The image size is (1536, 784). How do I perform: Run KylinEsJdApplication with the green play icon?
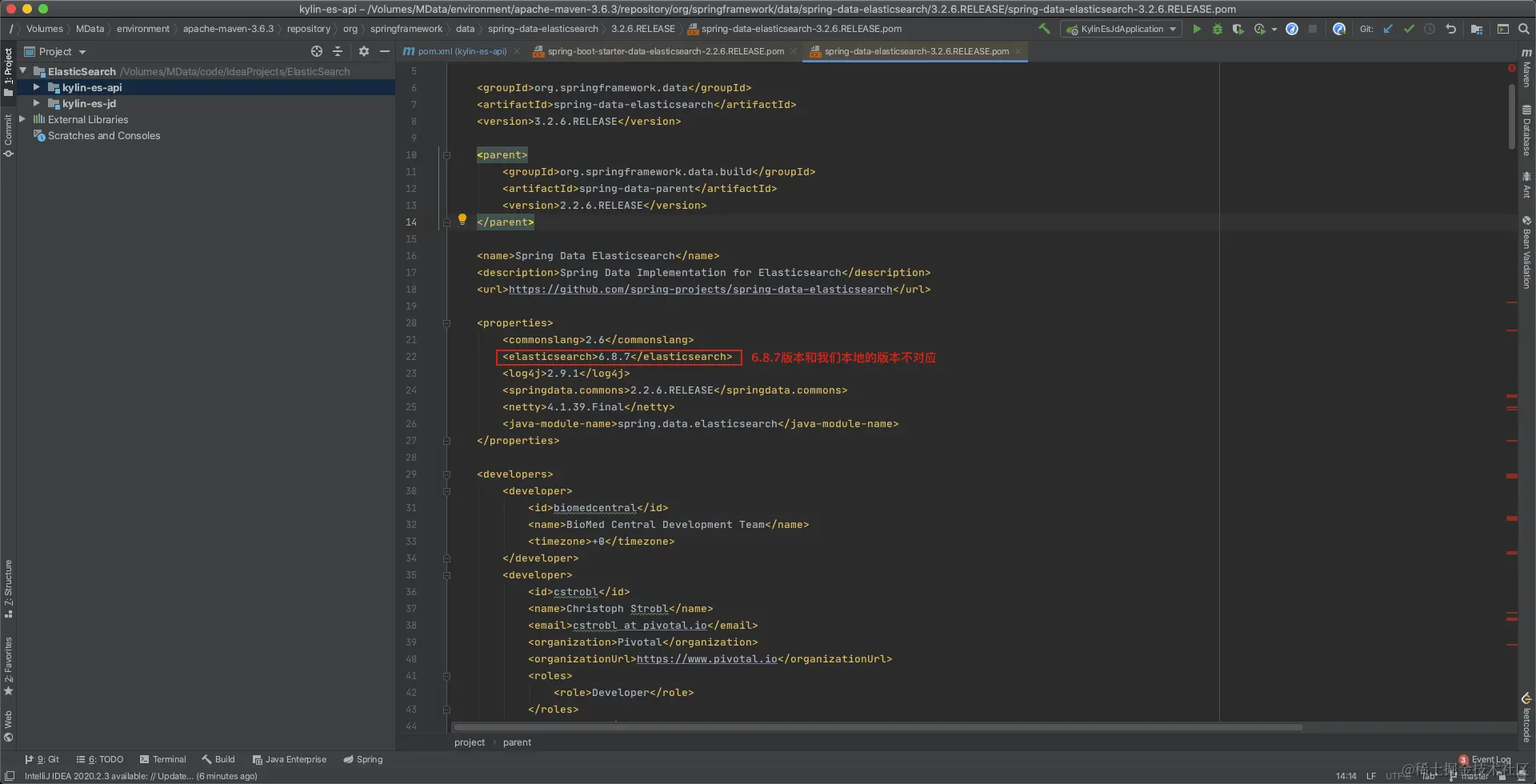click(x=1197, y=29)
